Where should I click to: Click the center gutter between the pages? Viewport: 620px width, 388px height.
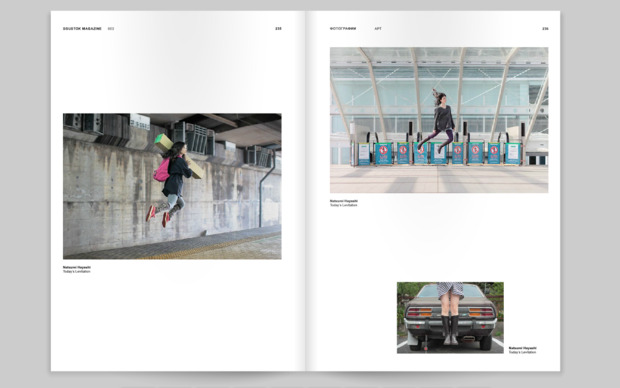(306, 191)
